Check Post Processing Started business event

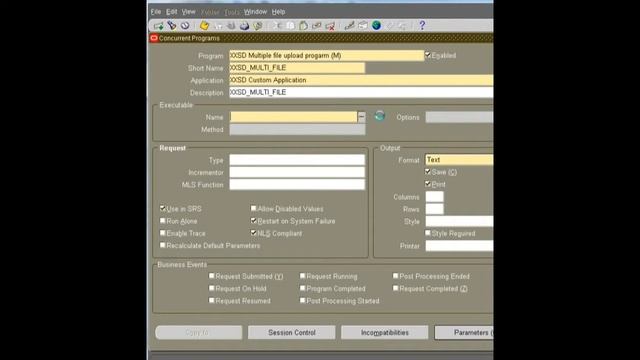[x=302, y=300]
